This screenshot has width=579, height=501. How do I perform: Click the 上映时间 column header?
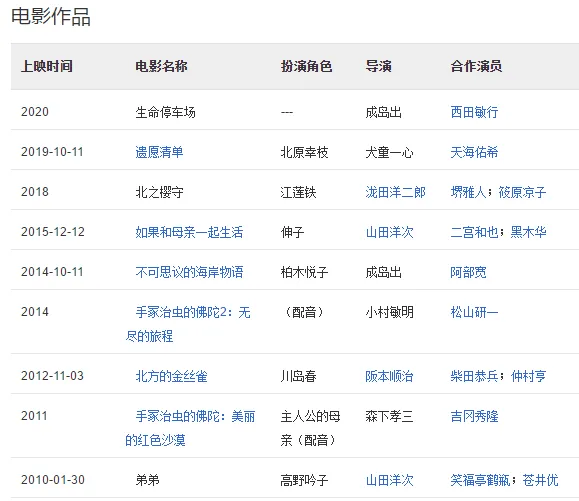(x=47, y=66)
